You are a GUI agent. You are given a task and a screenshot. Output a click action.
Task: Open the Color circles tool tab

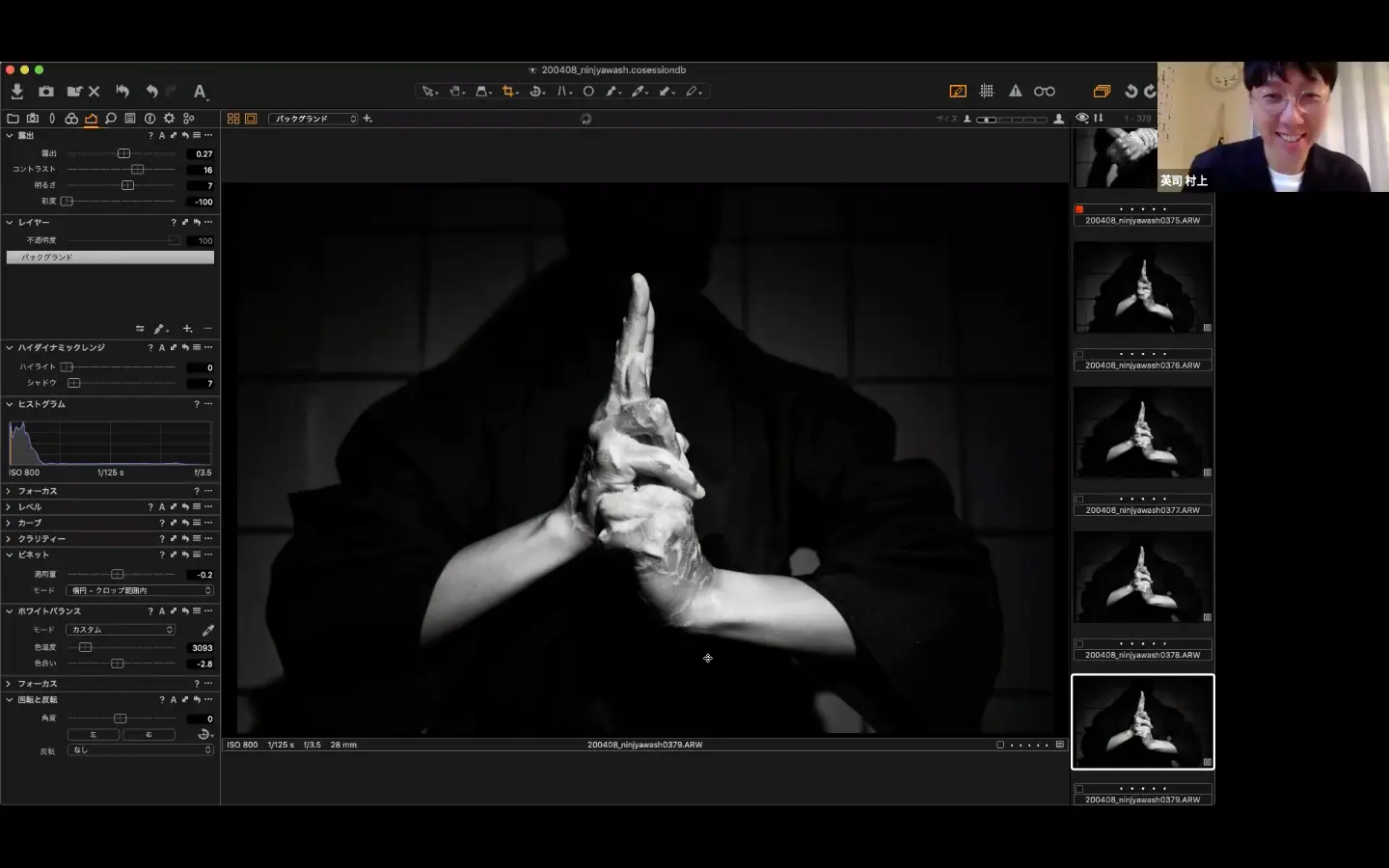point(71,119)
